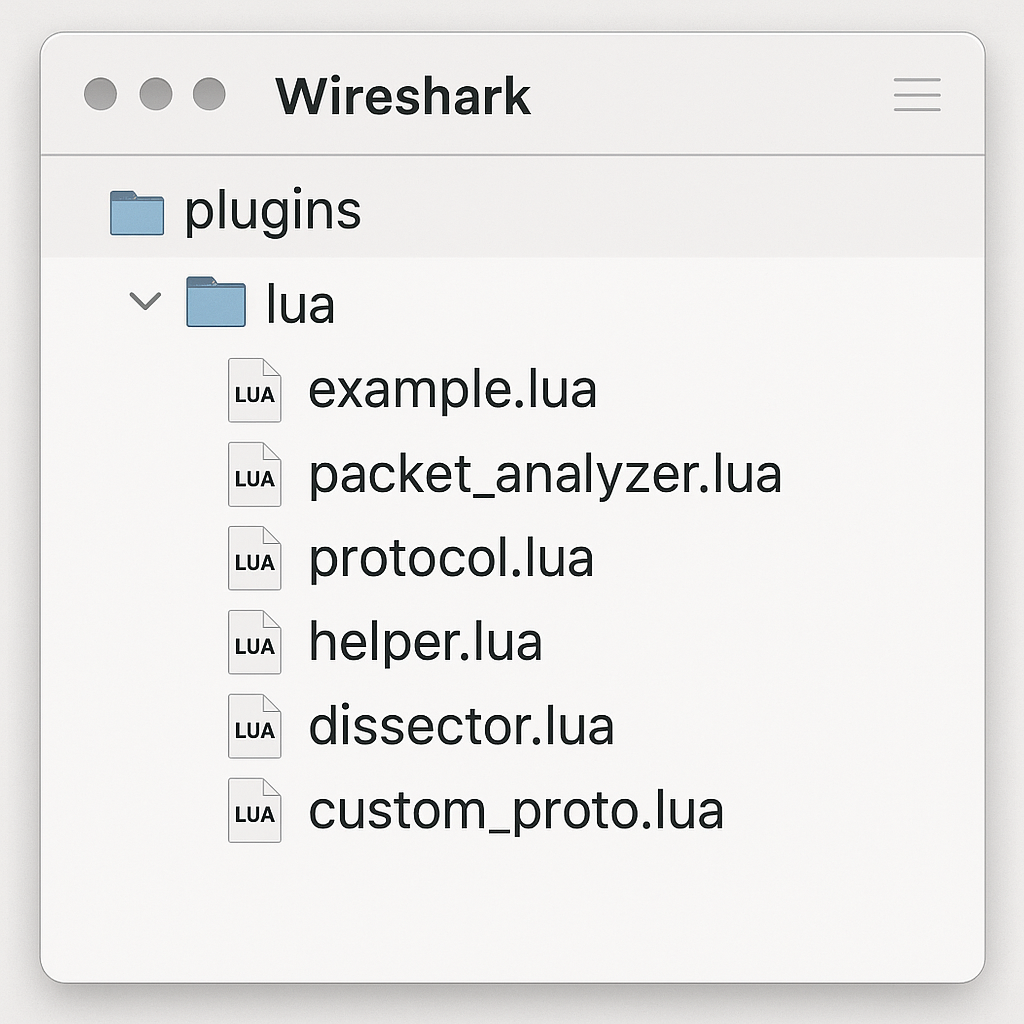
Task: Click the plugins folder icon
Action: [x=136, y=211]
